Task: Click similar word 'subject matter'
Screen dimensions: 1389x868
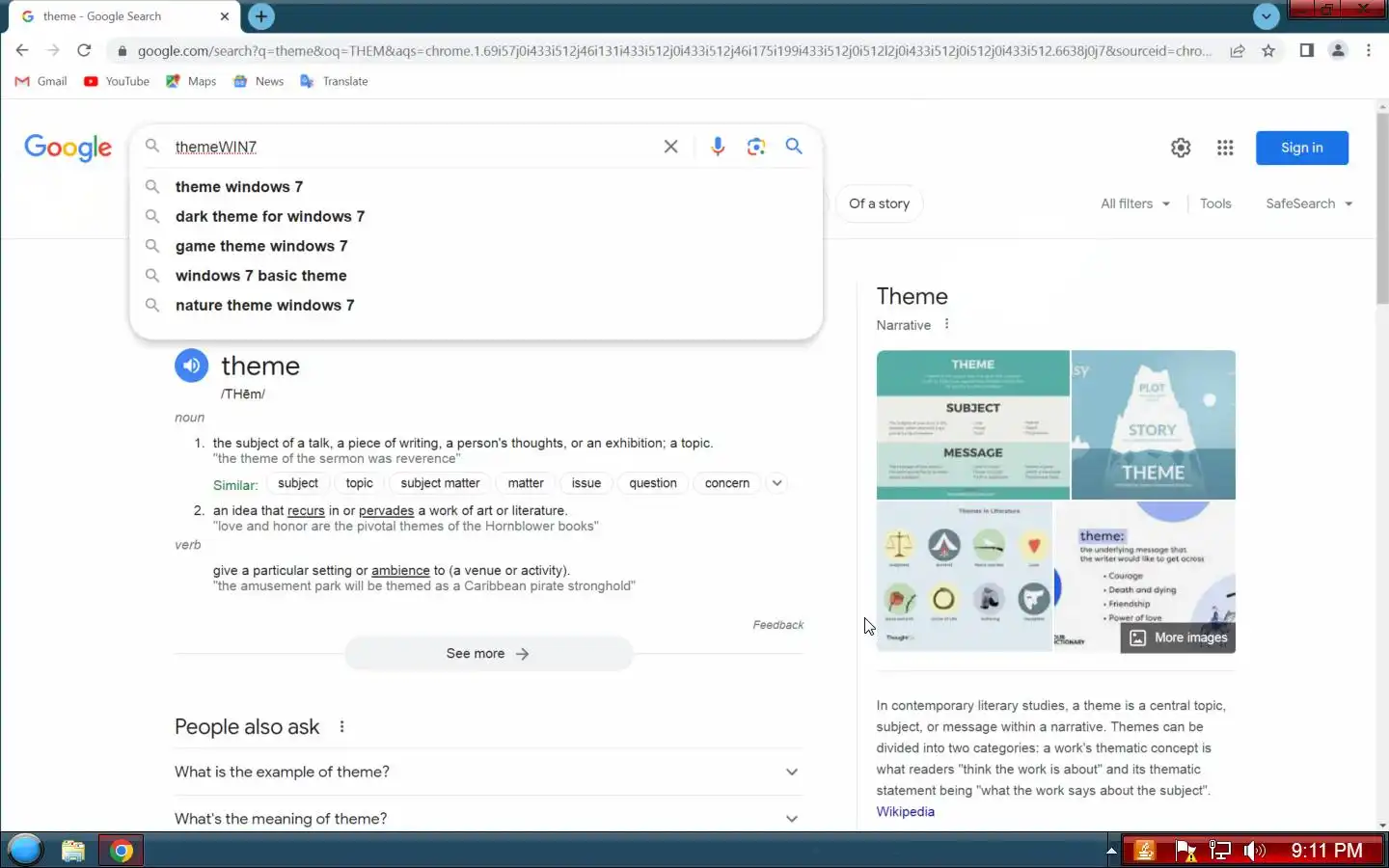Action: pos(440,483)
